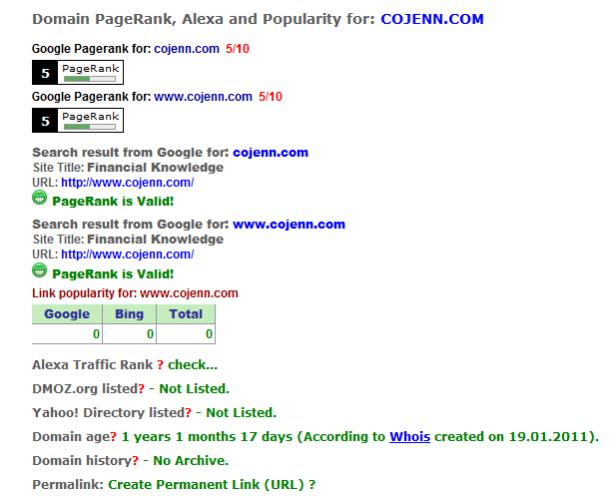Click red question mark after Alexa Traffic Rank
The image size is (611, 496).
tap(160, 365)
